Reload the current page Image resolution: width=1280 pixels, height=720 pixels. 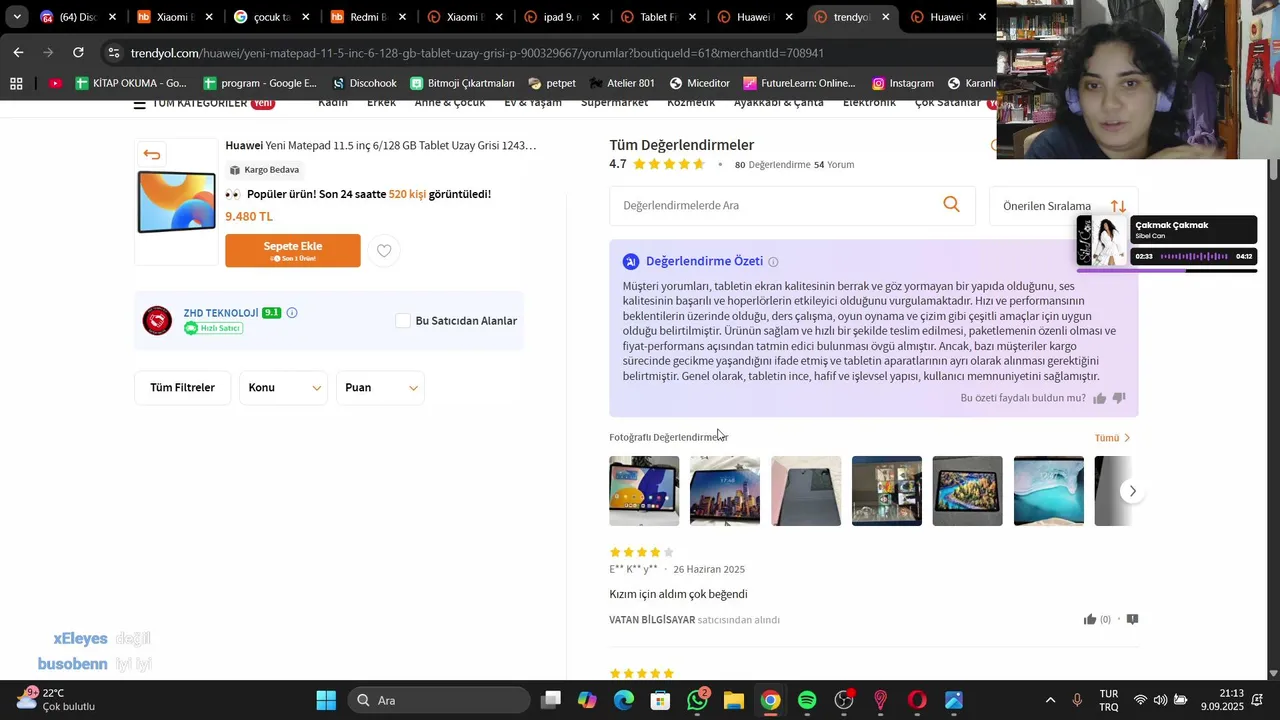pos(78,52)
